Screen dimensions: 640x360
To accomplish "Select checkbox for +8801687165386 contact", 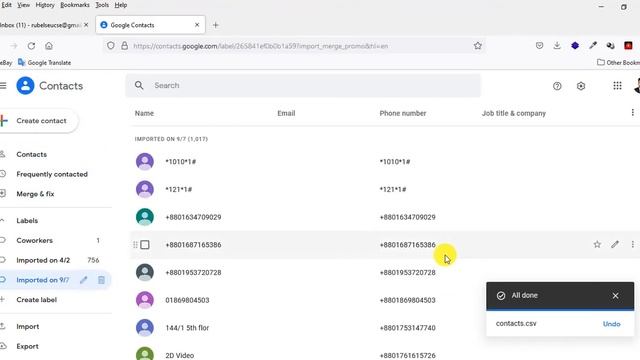I will tap(144, 244).
